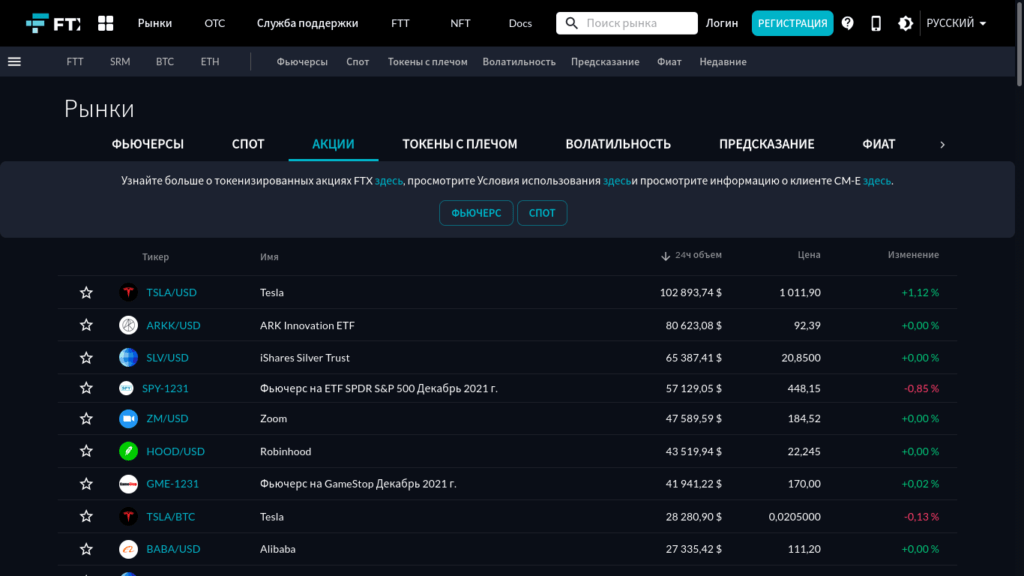Open the help question mark icon
This screenshot has height=576, width=1024.
848,23
